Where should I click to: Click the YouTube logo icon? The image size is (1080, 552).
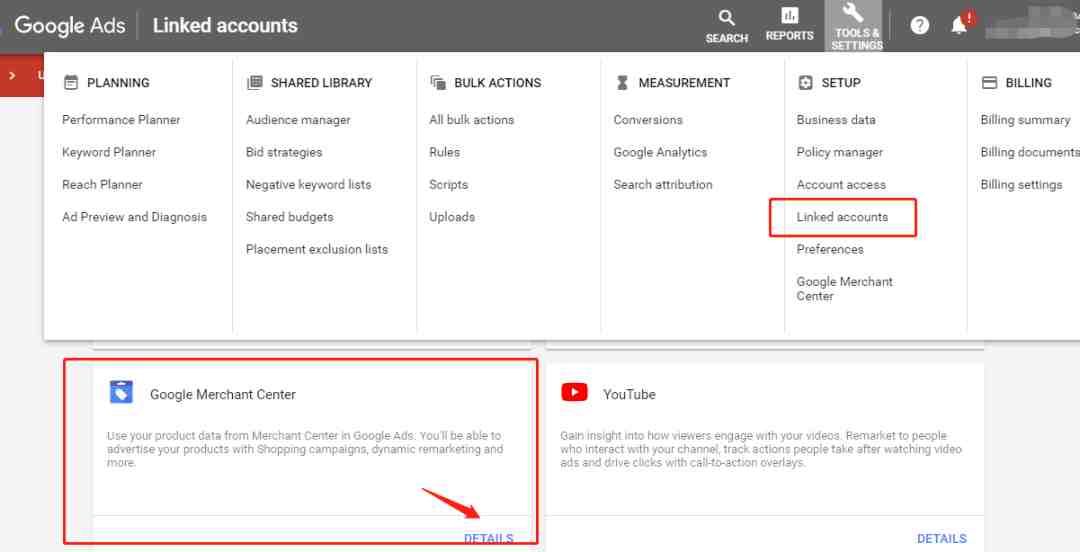[574, 392]
